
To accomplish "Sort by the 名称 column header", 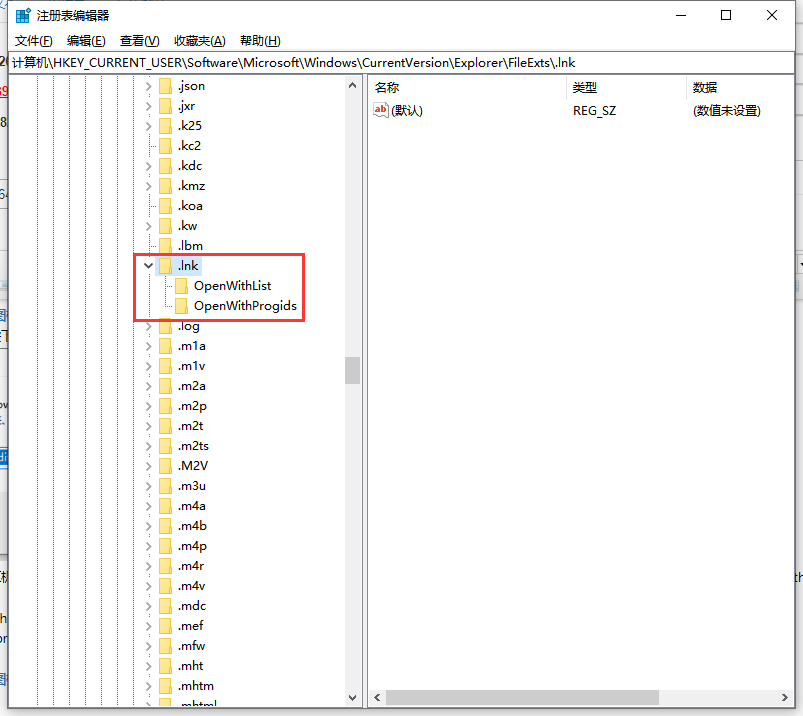I will pos(387,87).
